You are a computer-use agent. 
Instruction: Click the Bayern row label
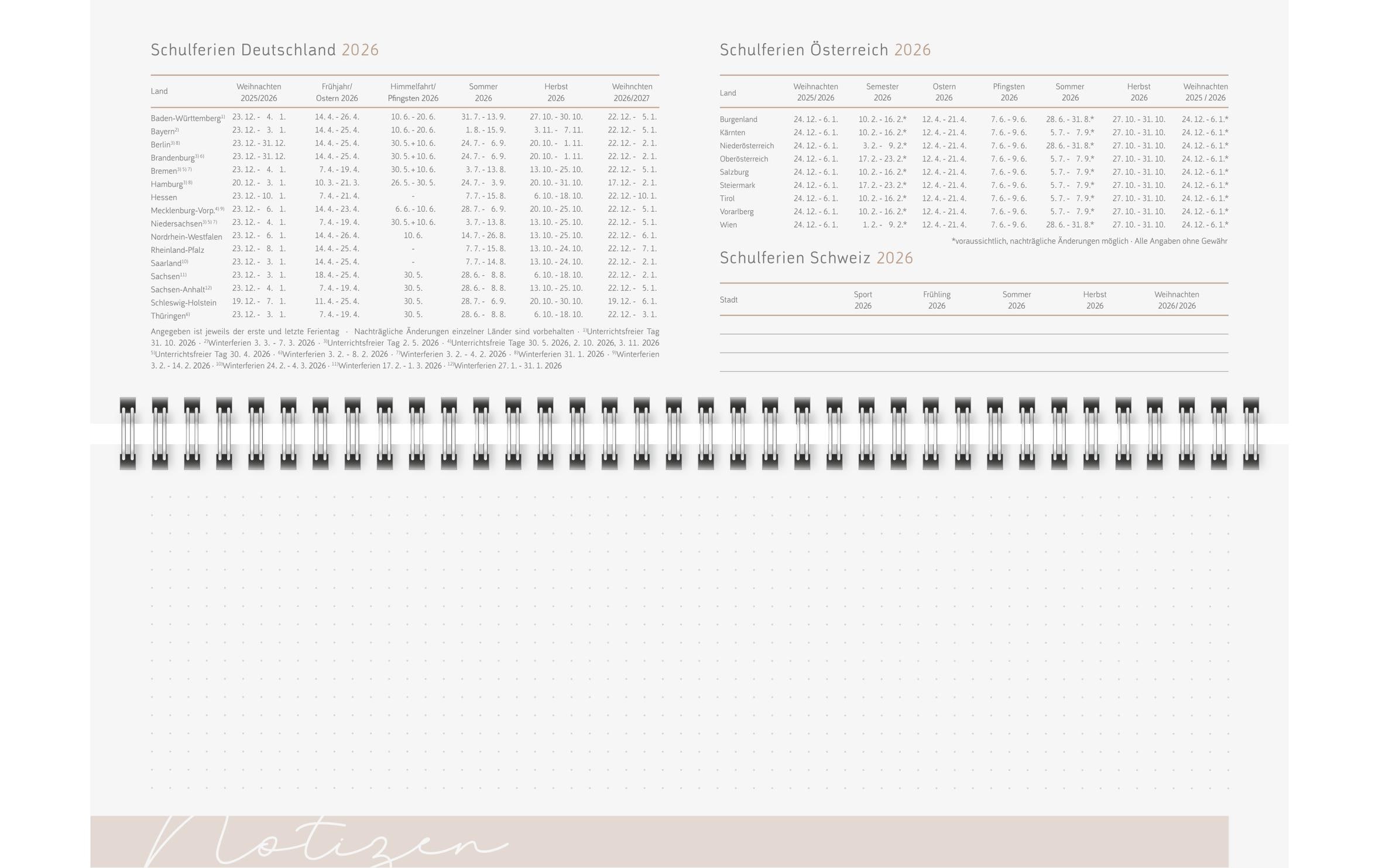(x=164, y=131)
